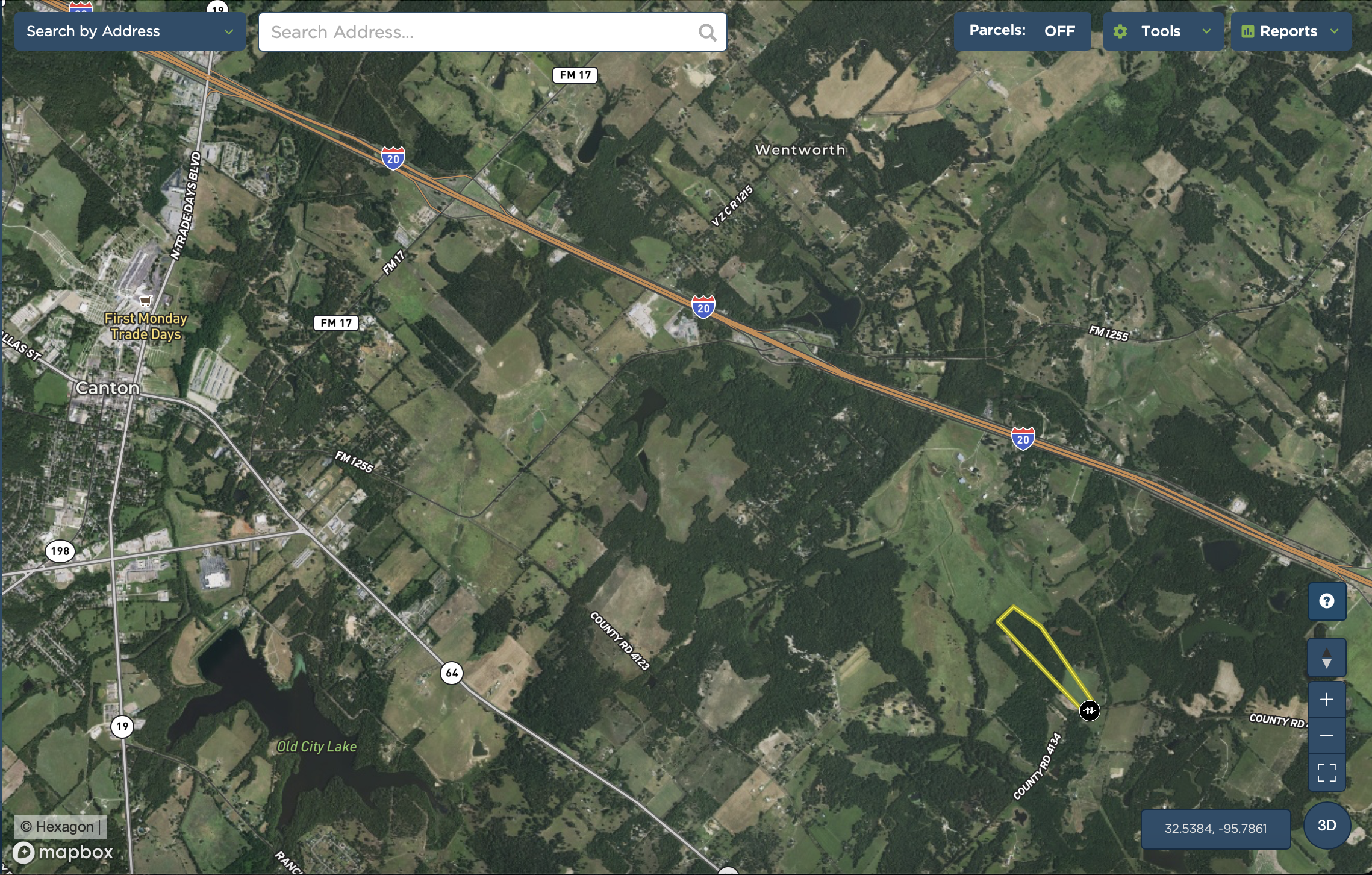Open the Tools menu
Image resolution: width=1372 pixels, height=875 pixels.
[x=1163, y=31]
